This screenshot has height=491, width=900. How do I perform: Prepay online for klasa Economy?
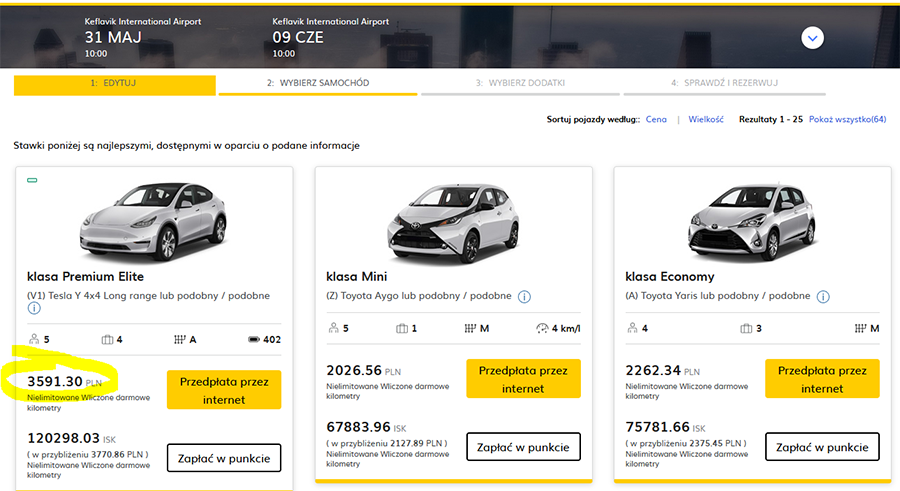[x=822, y=379]
